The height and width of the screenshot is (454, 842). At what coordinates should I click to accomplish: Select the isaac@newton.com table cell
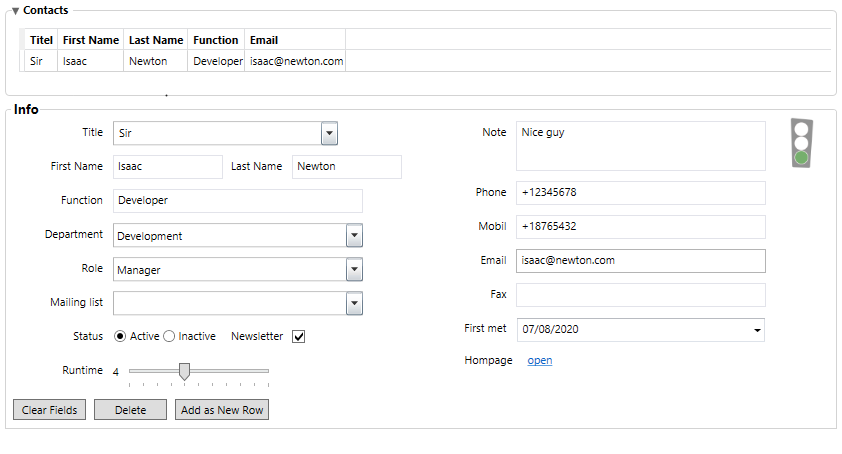point(295,61)
